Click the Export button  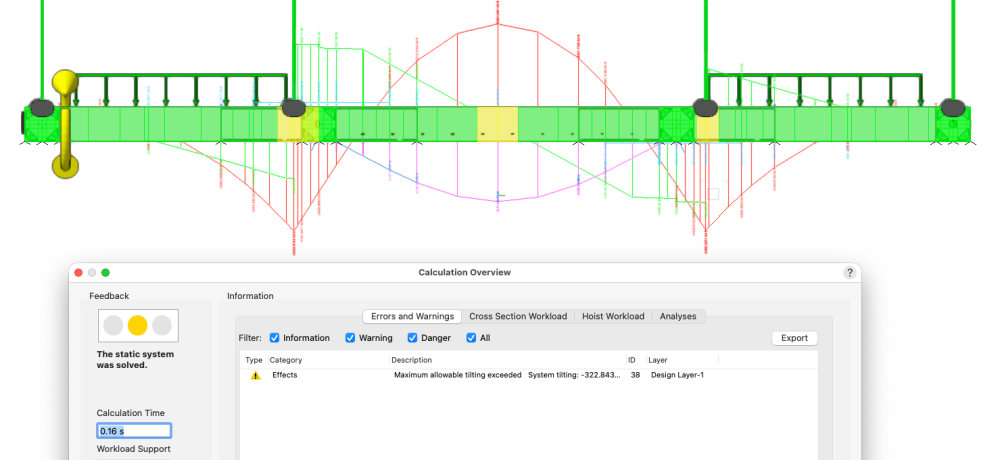point(794,338)
